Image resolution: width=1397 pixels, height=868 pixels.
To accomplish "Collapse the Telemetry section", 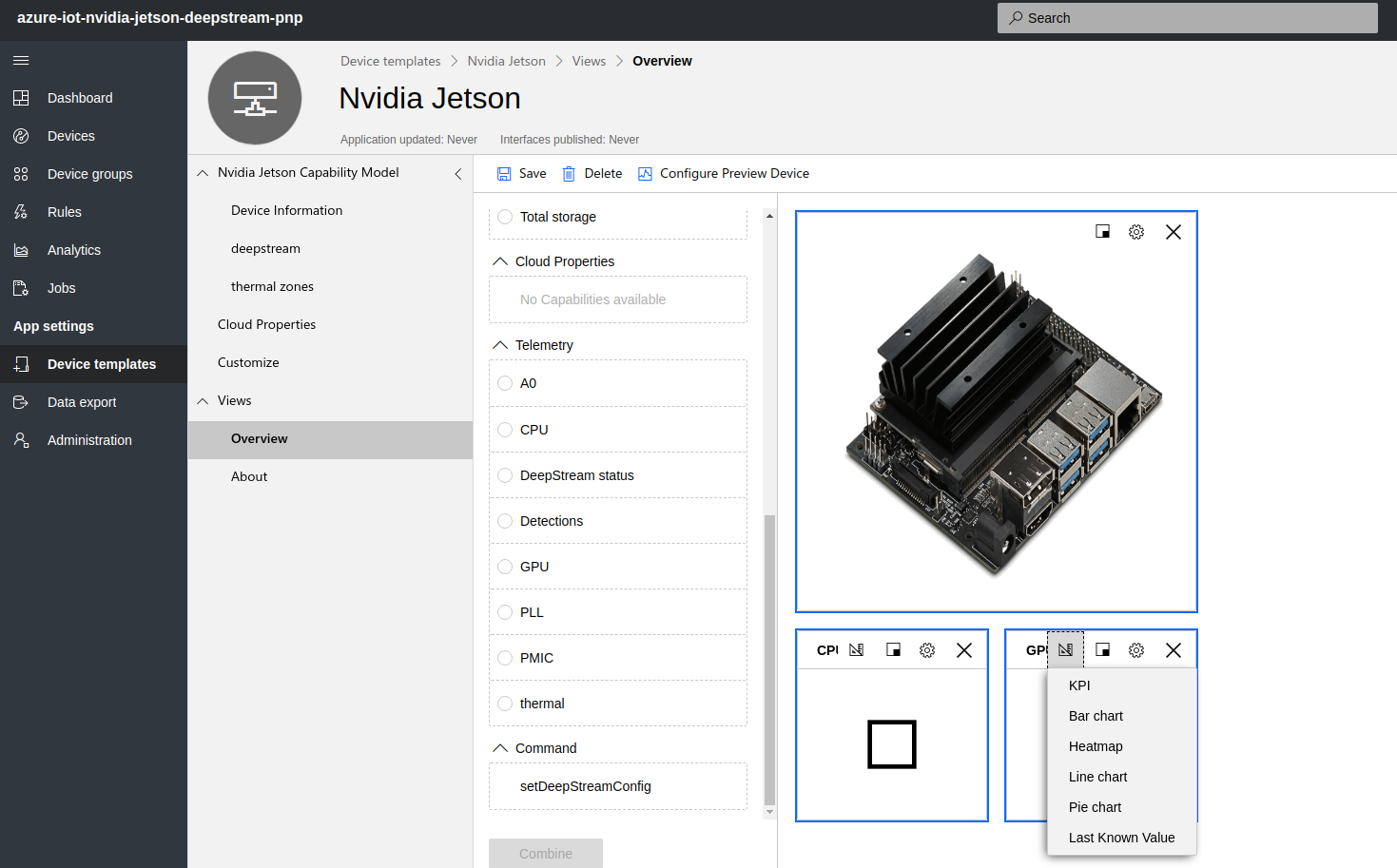I will (500, 345).
